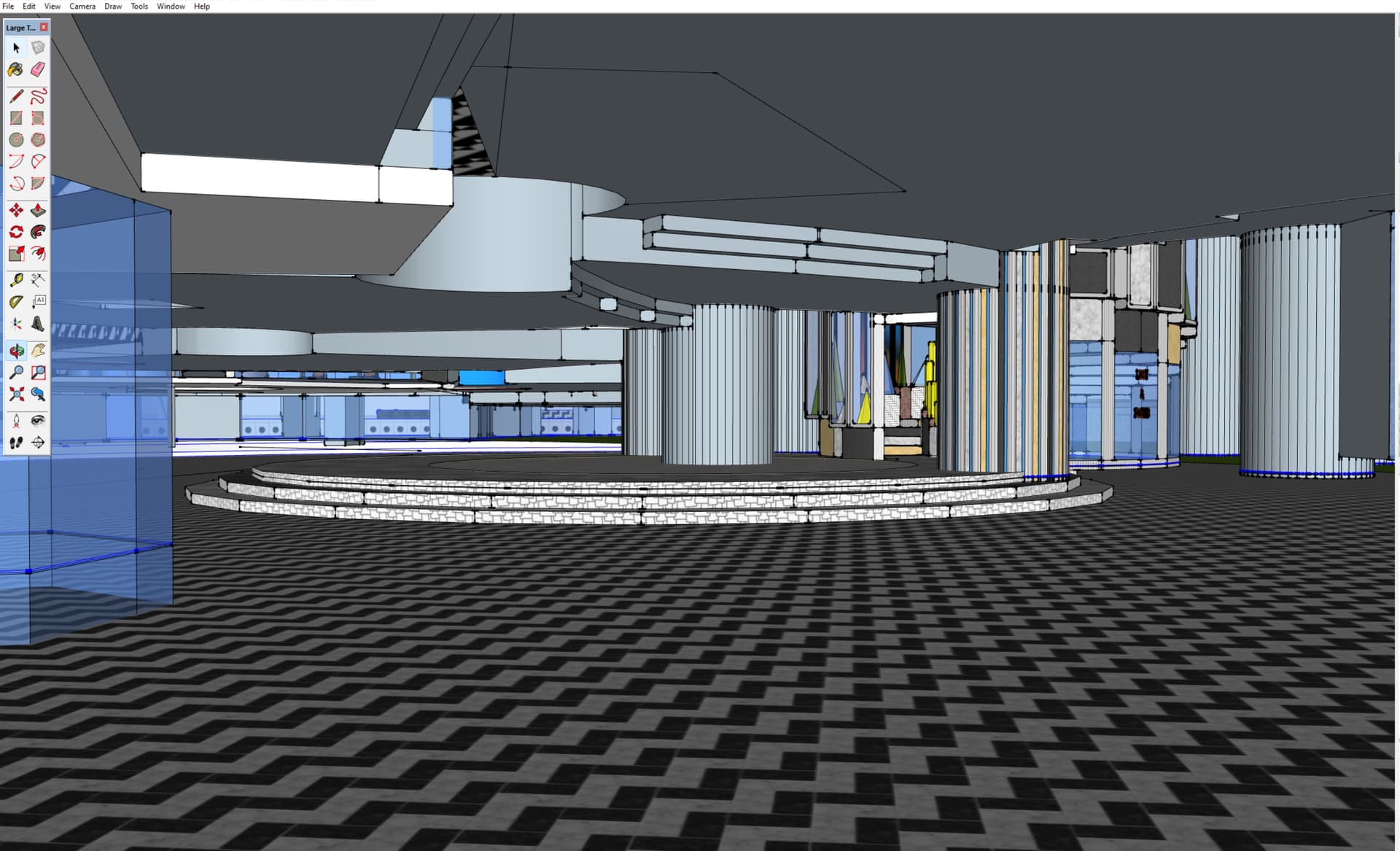Open the Camera menu
Viewport: 1400px width, 851px height.
tap(82, 6)
